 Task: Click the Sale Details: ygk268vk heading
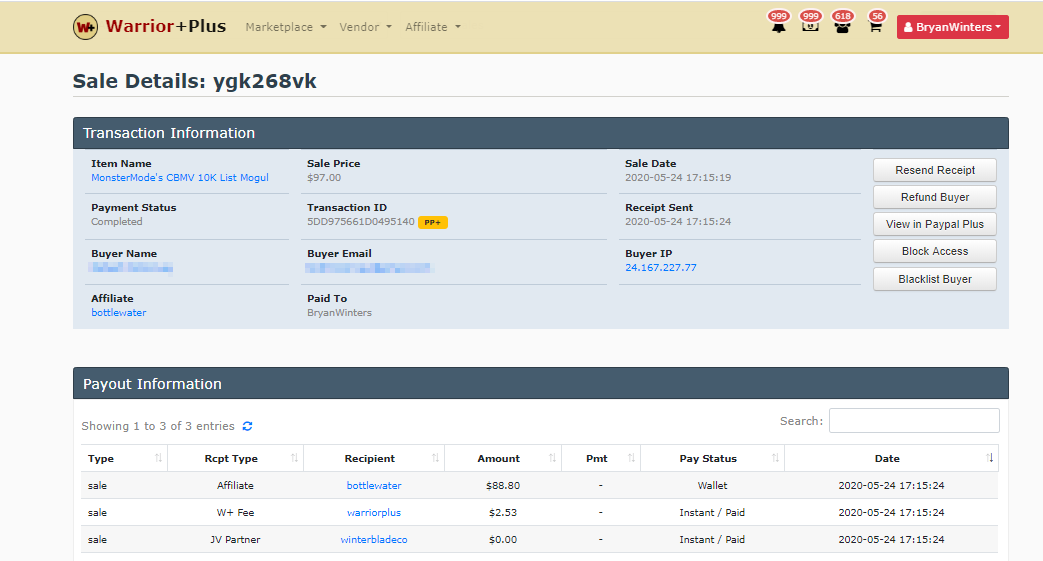pyautogui.click(x=194, y=81)
